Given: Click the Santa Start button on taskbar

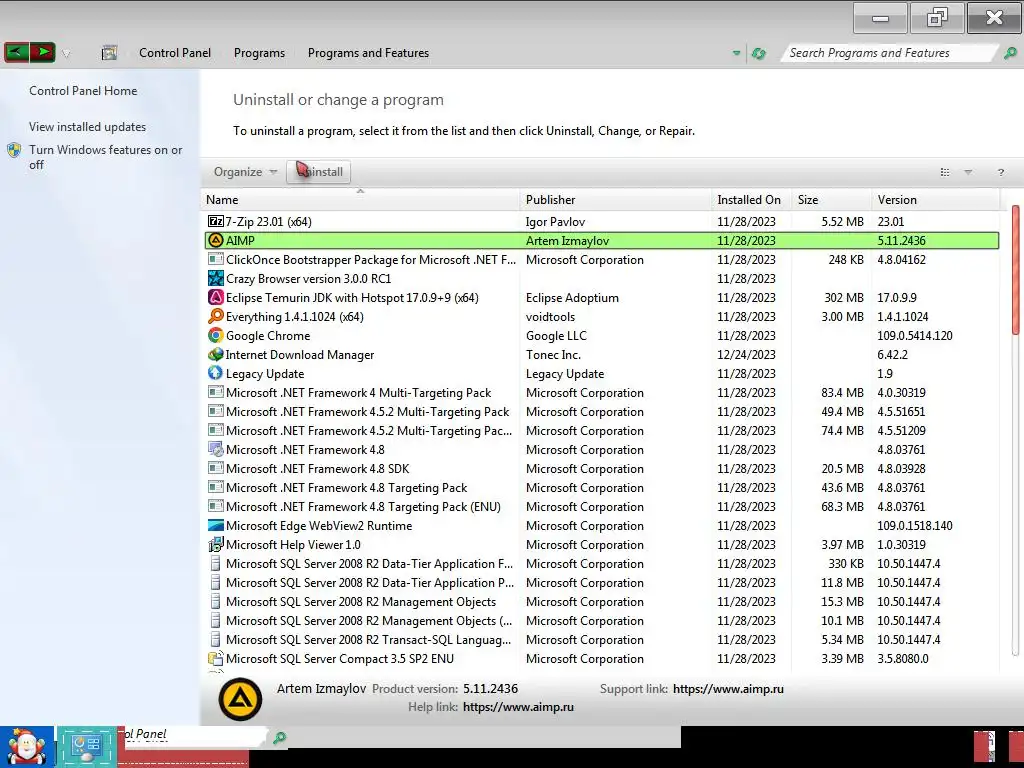Looking at the screenshot, I should [x=27, y=746].
